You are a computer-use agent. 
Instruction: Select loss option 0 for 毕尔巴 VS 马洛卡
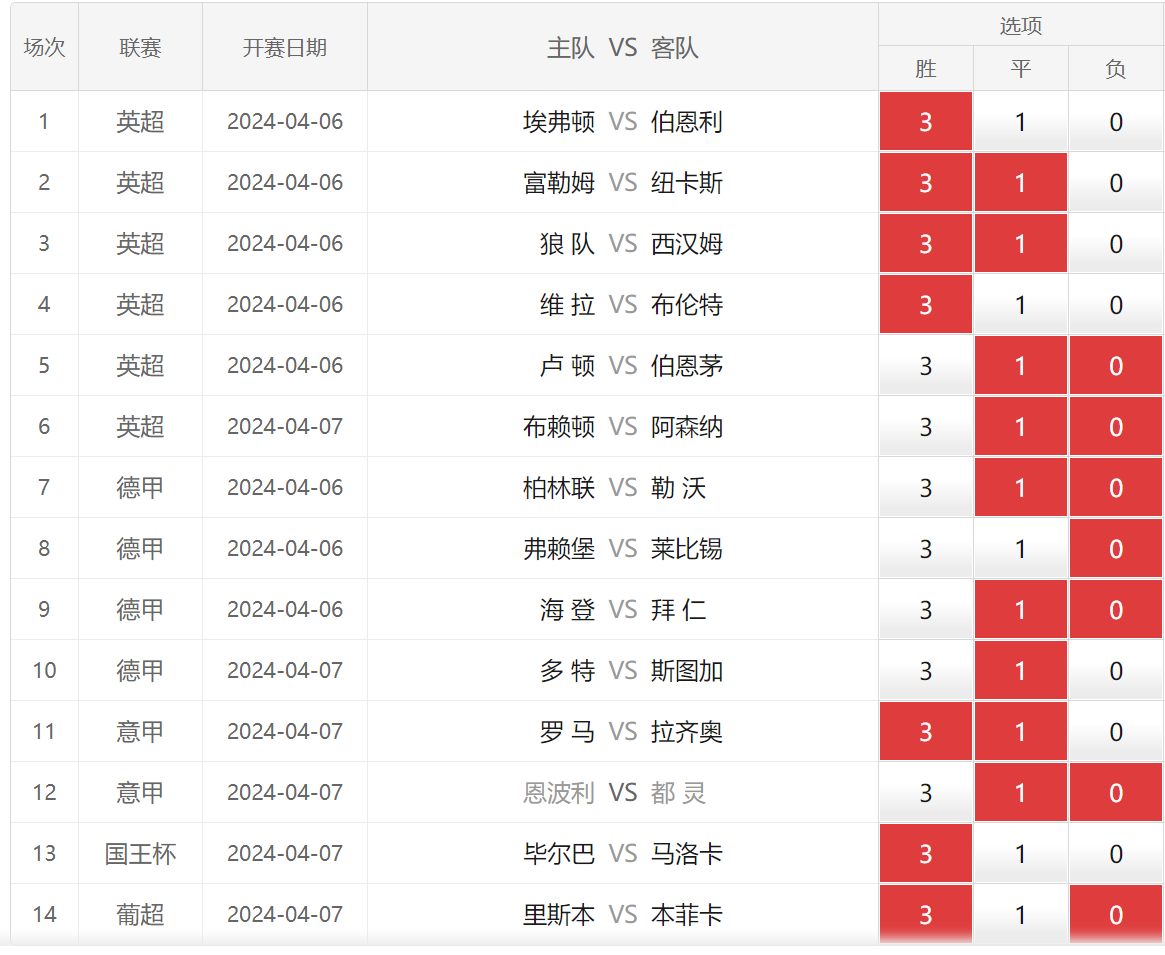[x=1115, y=852]
